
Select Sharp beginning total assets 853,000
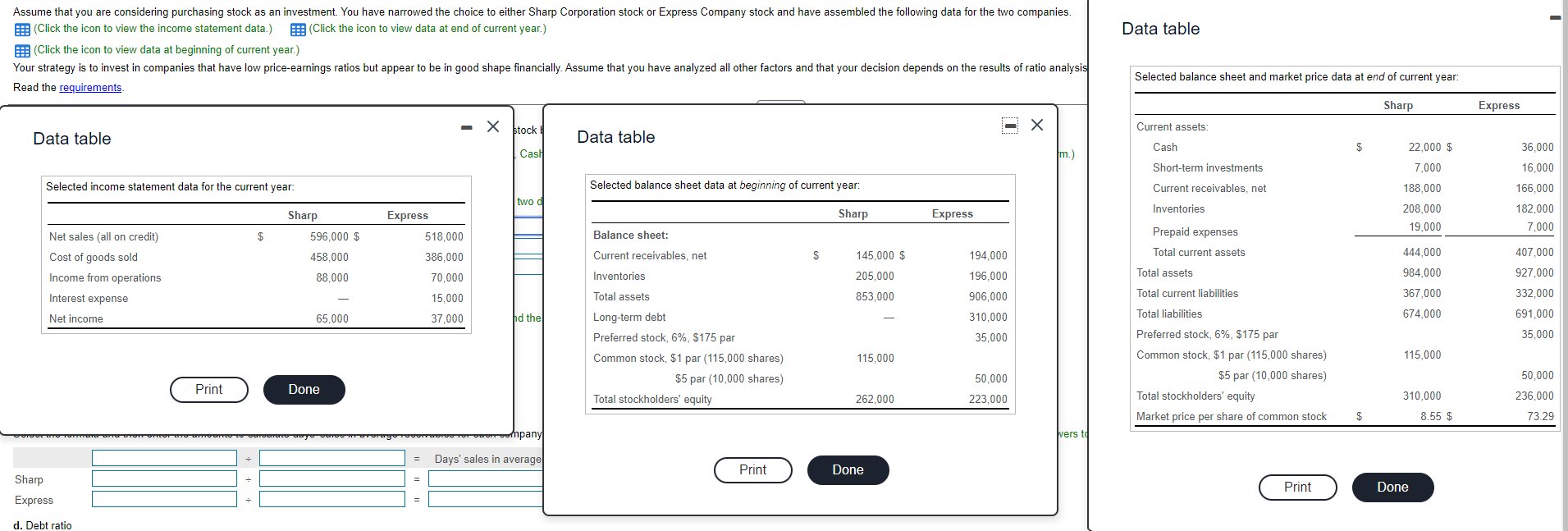pos(875,297)
